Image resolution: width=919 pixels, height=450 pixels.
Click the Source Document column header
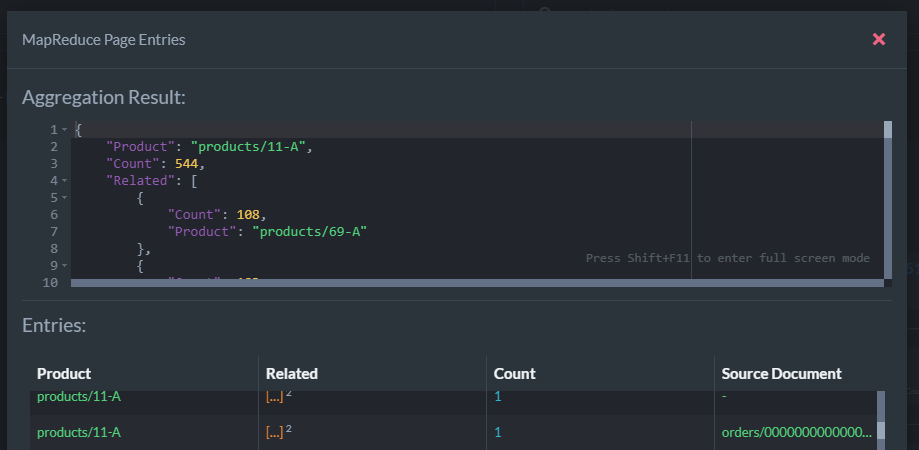pyautogui.click(x=781, y=374)
